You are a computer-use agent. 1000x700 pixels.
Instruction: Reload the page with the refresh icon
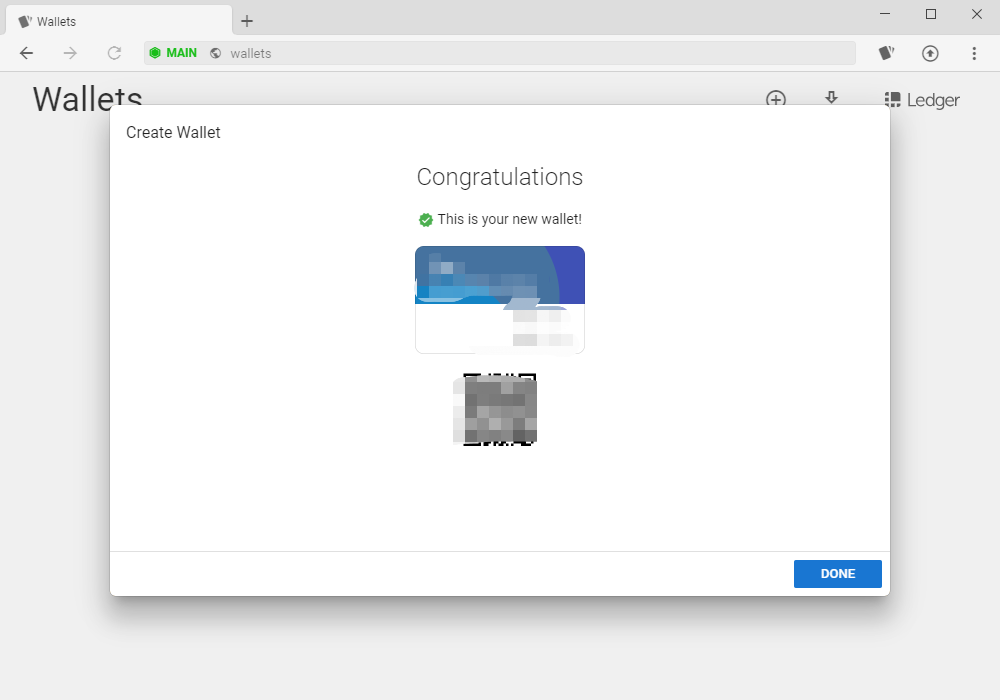tap(114, 53)
